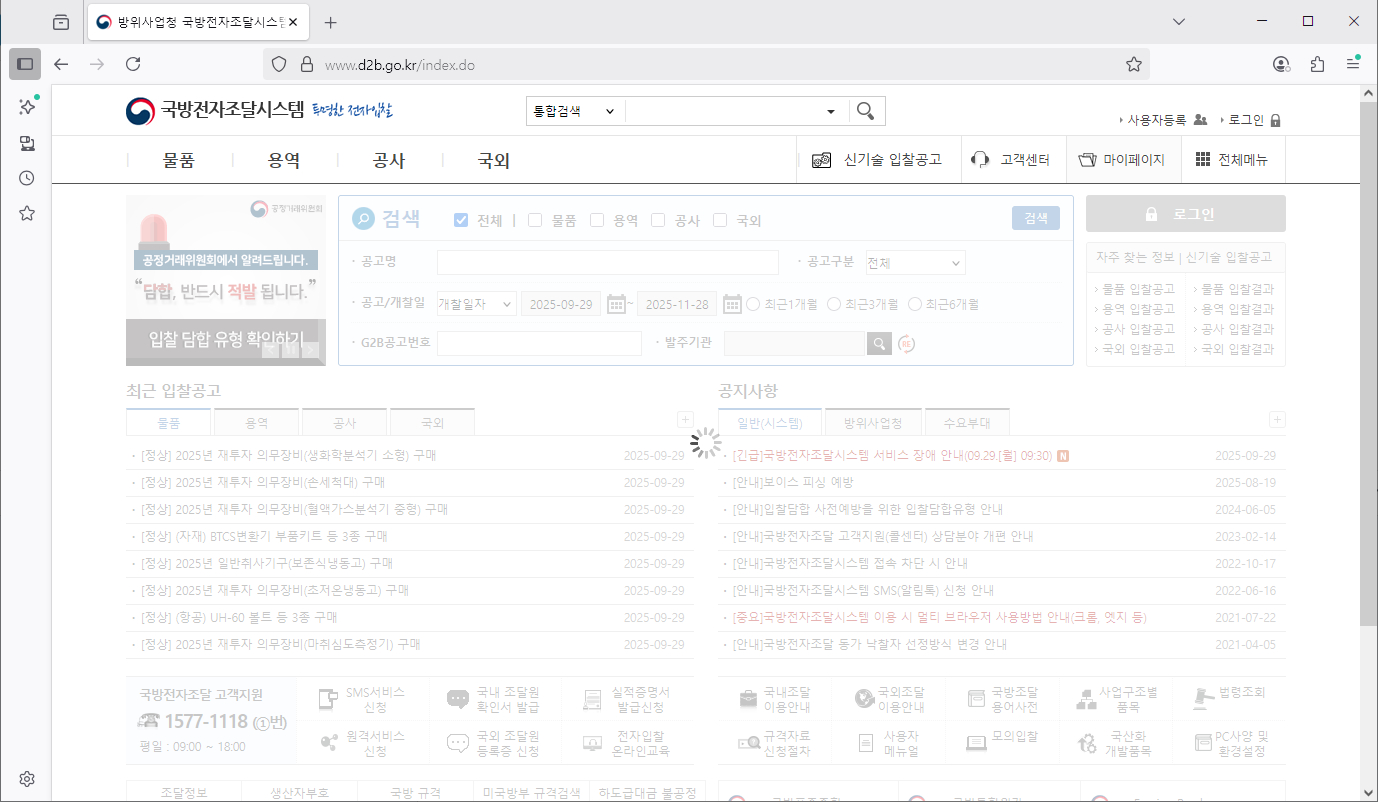Screen dimensions: 1378x802
Task: Open the 고객센터 headset icon
Action: point(981,160)
